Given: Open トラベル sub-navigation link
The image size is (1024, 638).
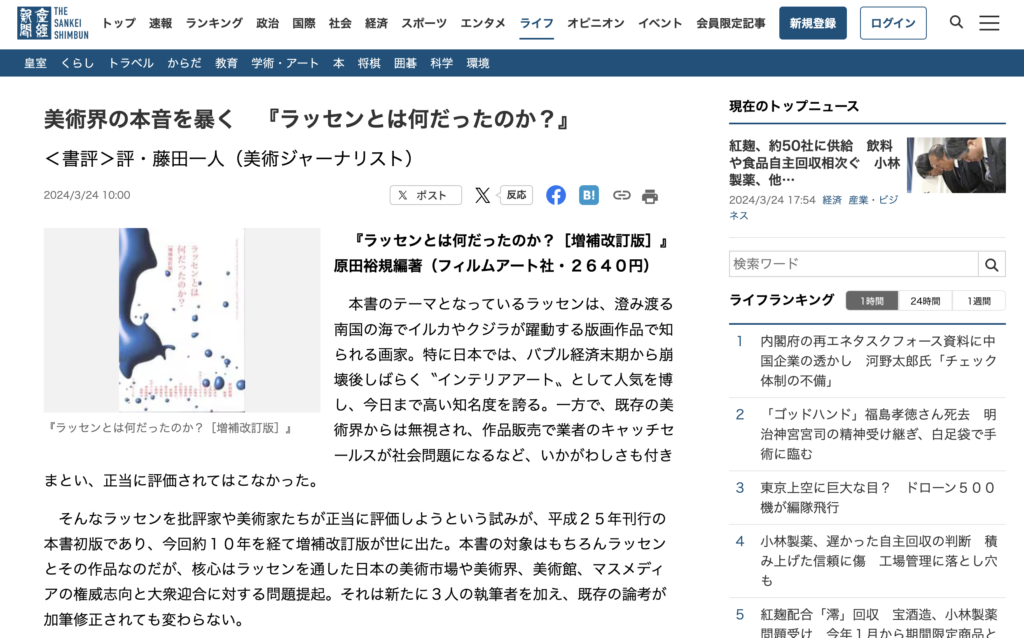Looking at the screenshot, I should tap(131, 63).
